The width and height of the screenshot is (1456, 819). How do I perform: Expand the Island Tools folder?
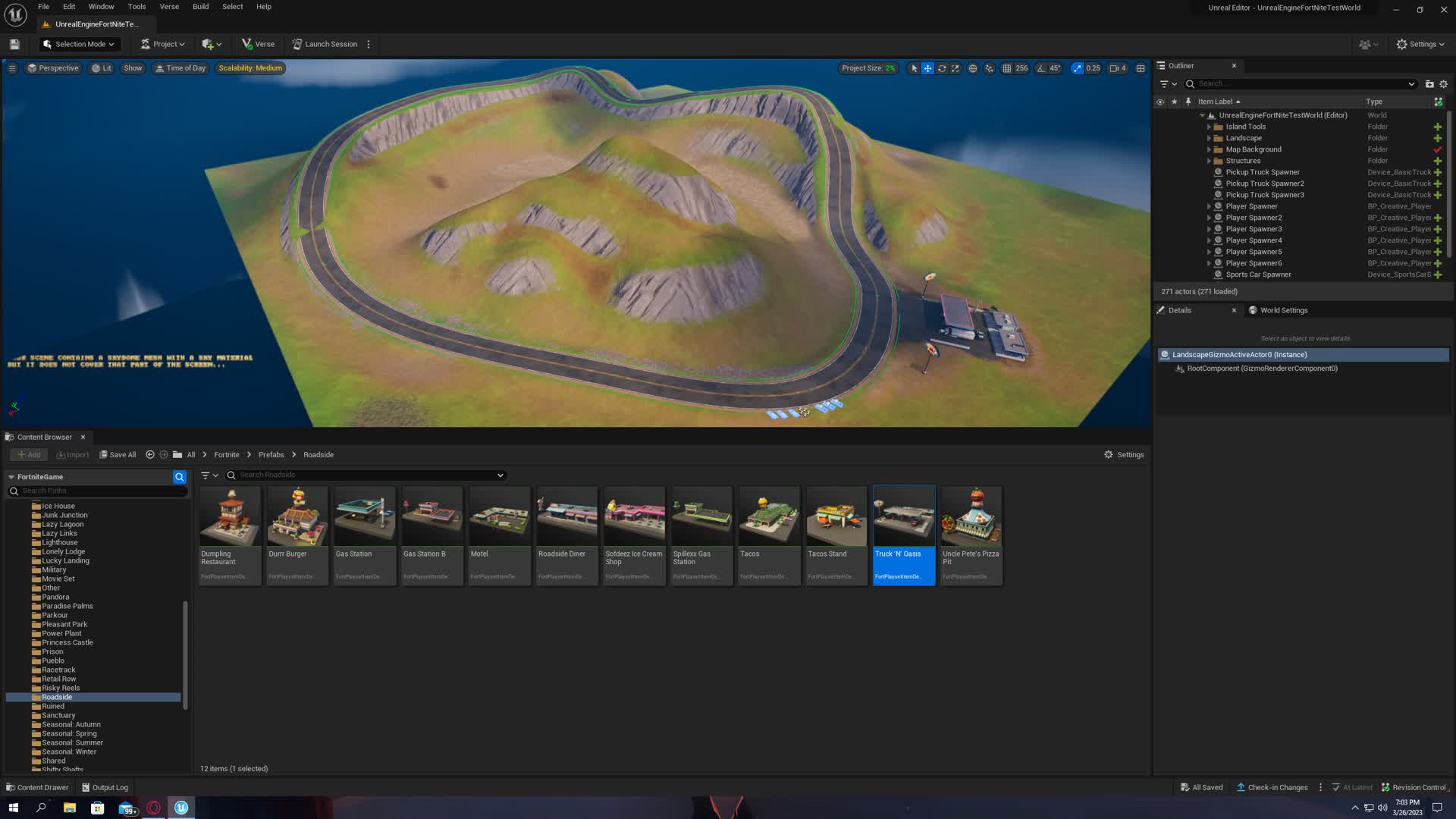(x=1209, y=127)
